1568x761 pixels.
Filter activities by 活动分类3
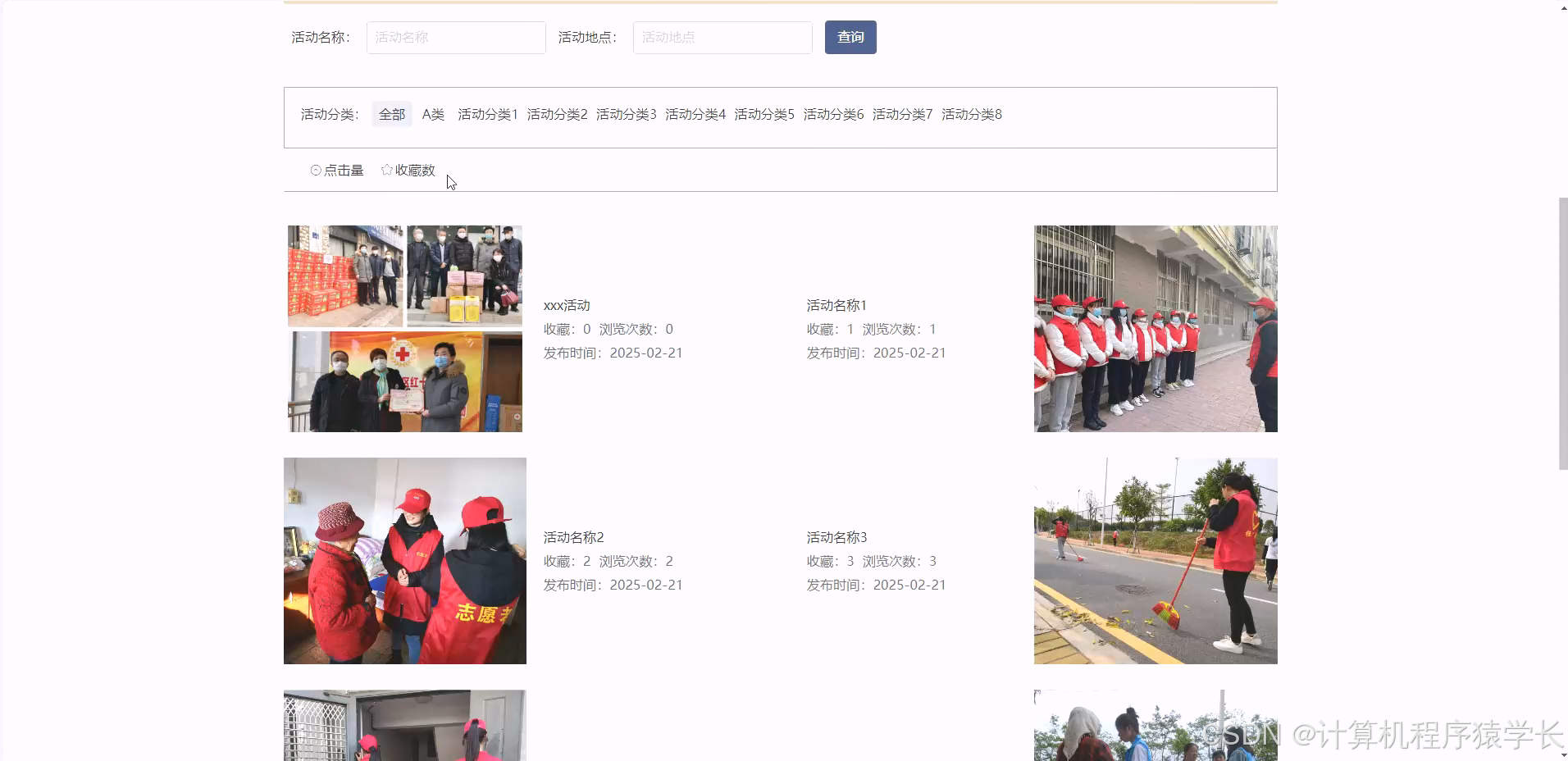click(627, 115)
